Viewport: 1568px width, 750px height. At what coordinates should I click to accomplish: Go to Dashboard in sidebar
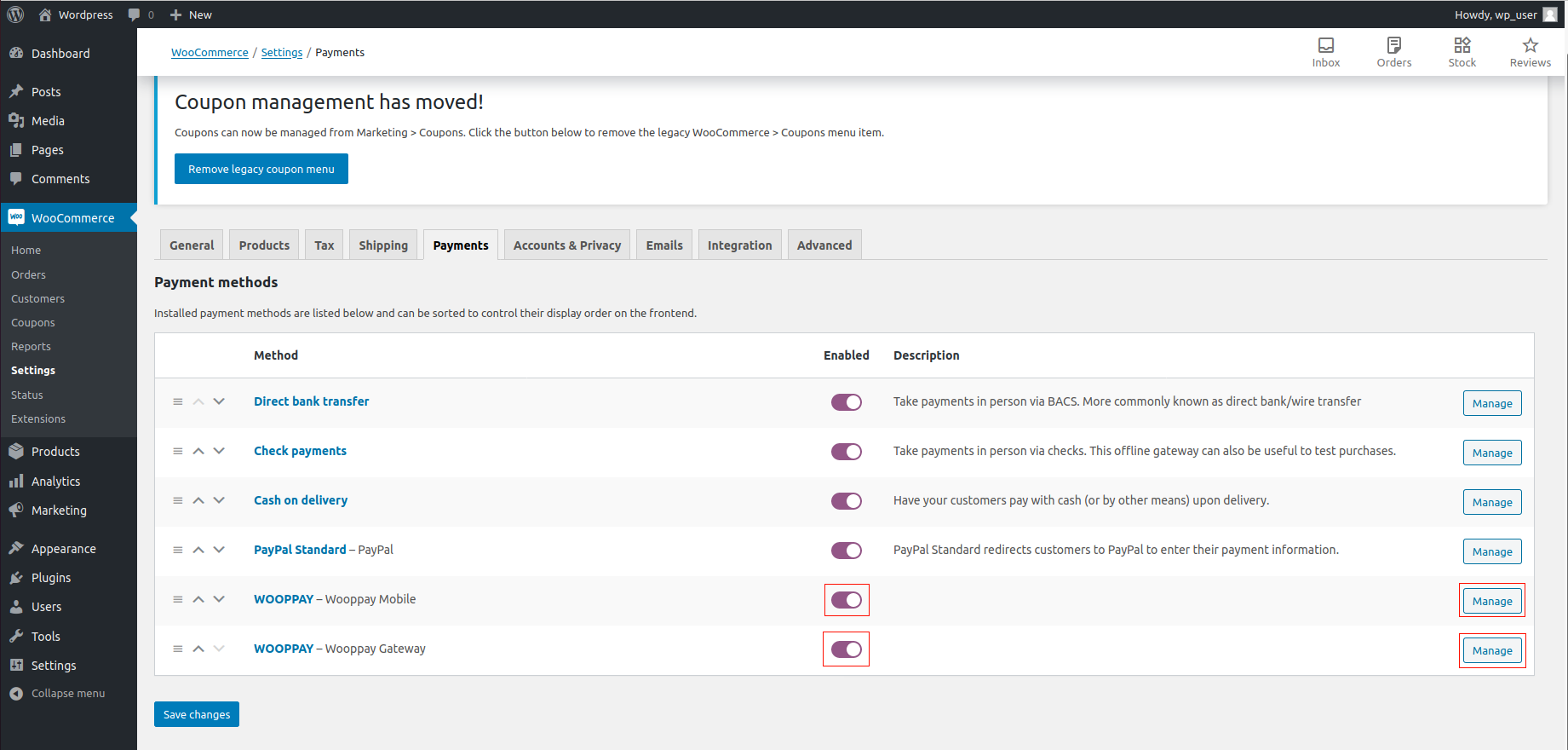pyautogui.click(x=68, y=53)
